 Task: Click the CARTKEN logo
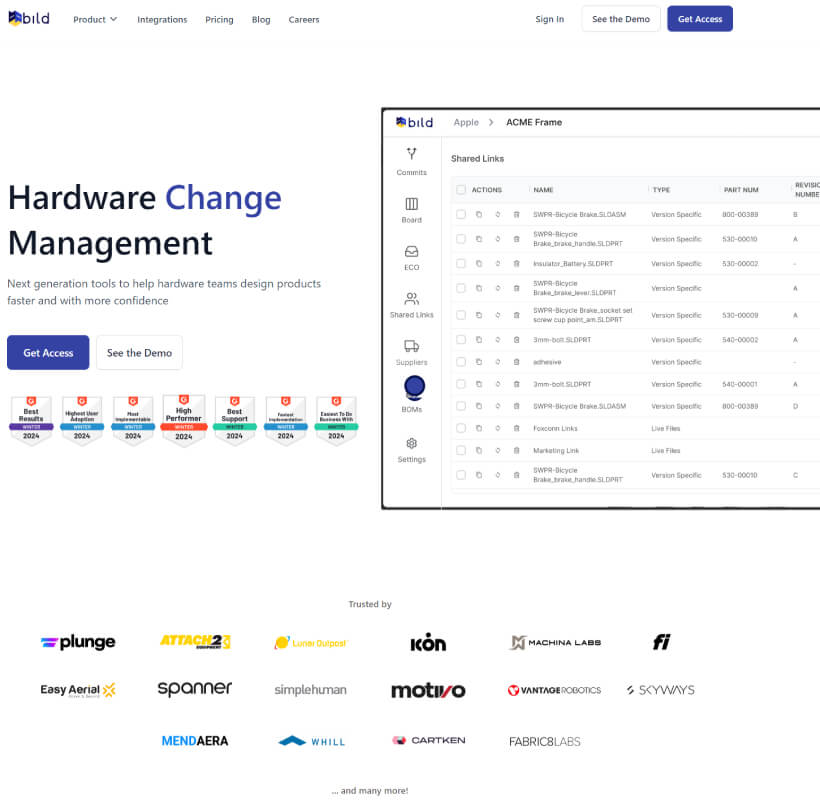click(x=429, y=740)
